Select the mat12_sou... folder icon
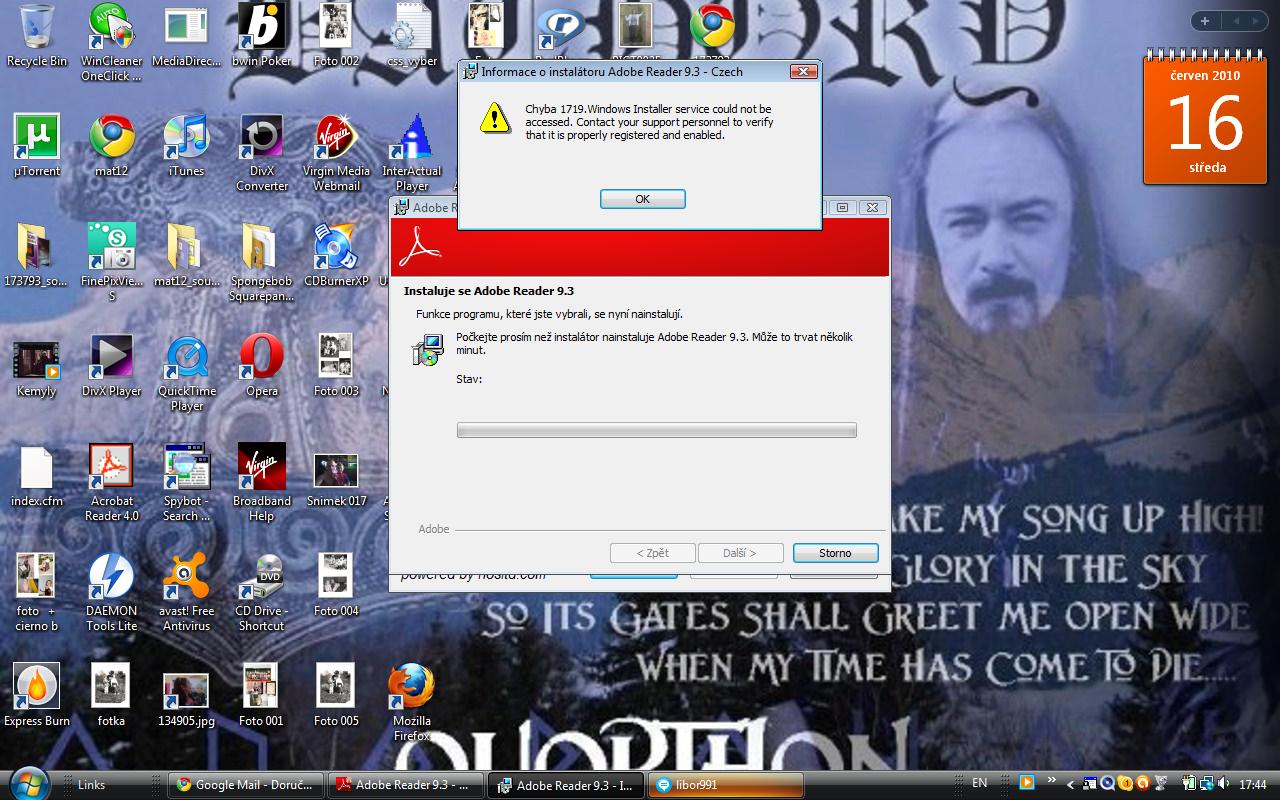The image size is (1280, 800). point(186,256)
